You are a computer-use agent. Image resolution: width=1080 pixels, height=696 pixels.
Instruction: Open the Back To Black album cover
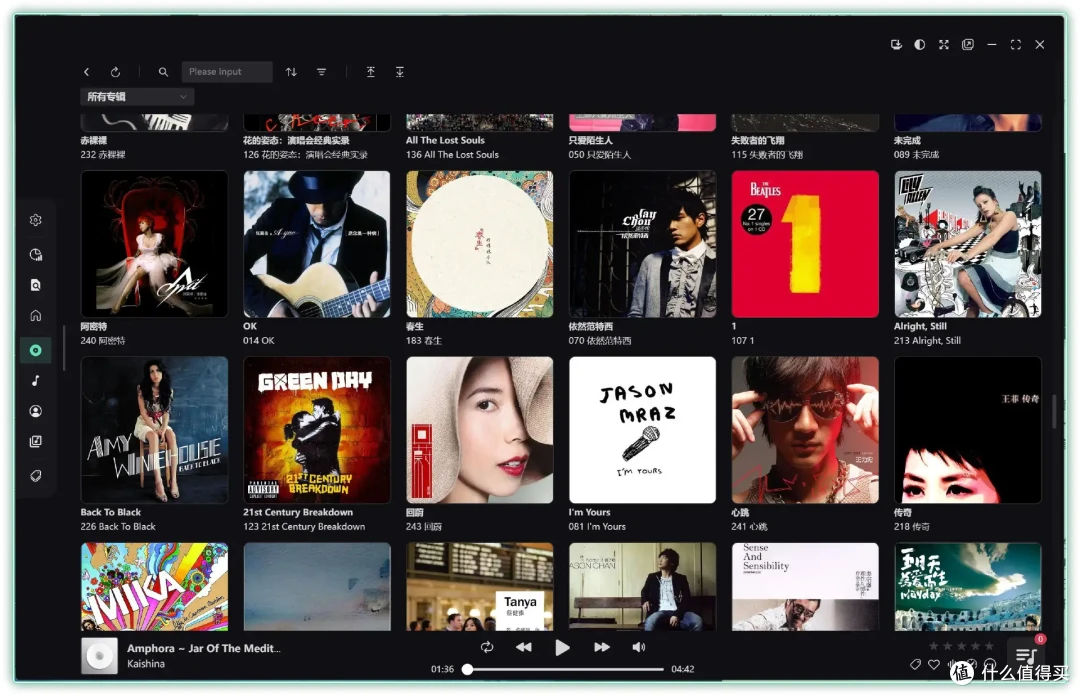(154, 430)
